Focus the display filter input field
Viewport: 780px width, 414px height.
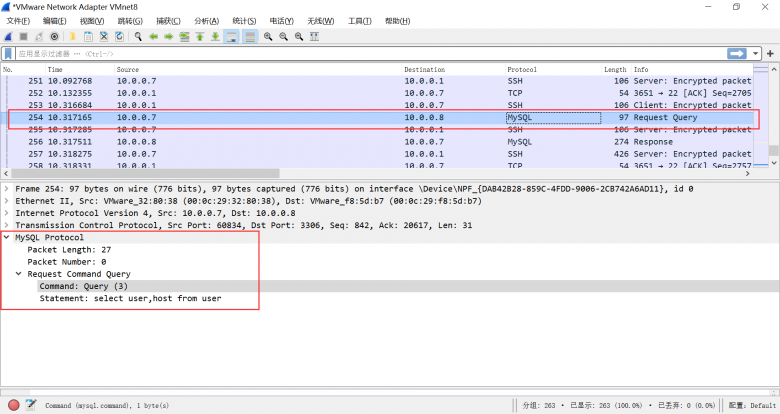pyautogui.click(x=371, y=54)
